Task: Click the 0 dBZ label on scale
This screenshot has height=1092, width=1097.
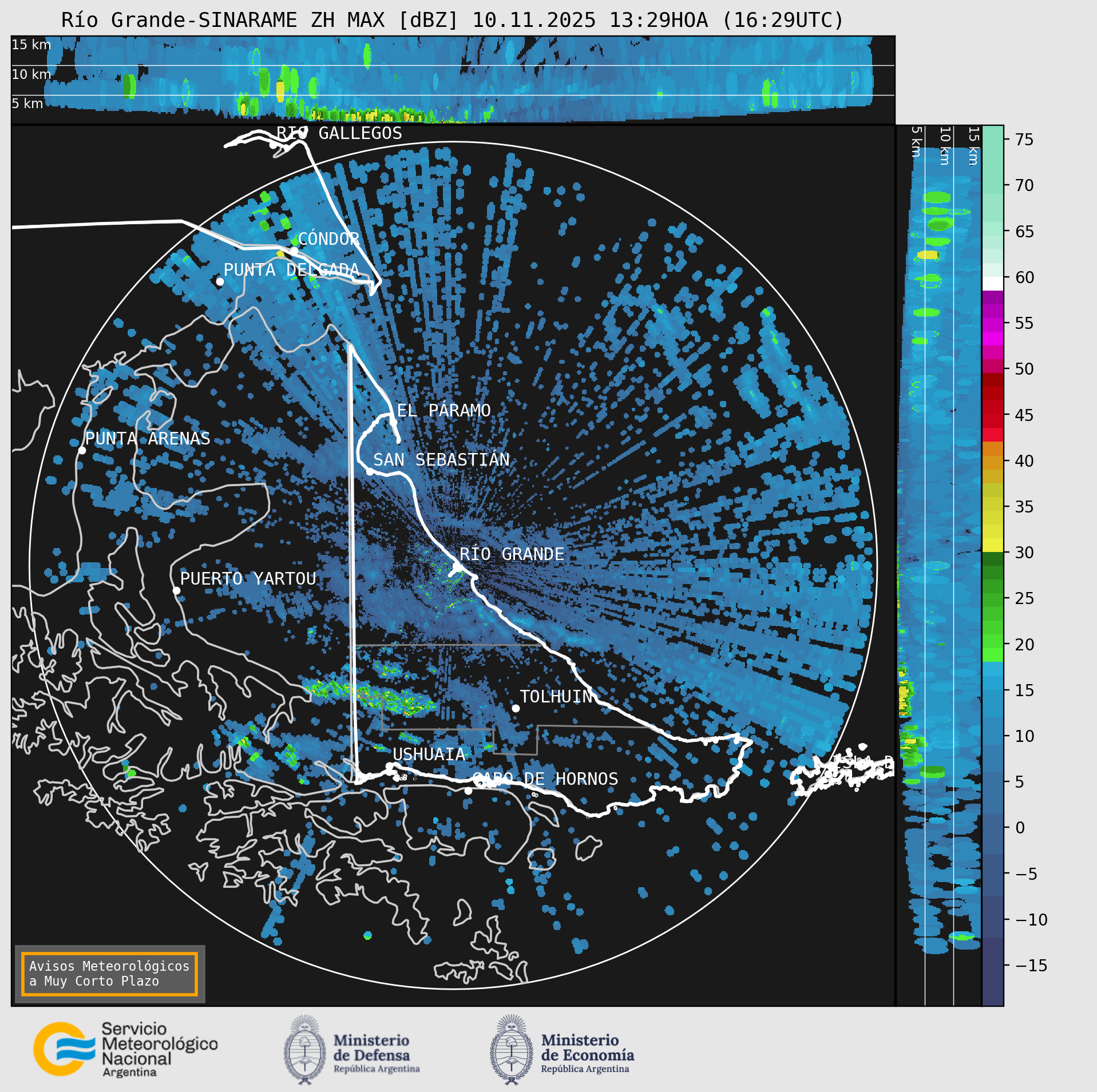Action: 1020,828
